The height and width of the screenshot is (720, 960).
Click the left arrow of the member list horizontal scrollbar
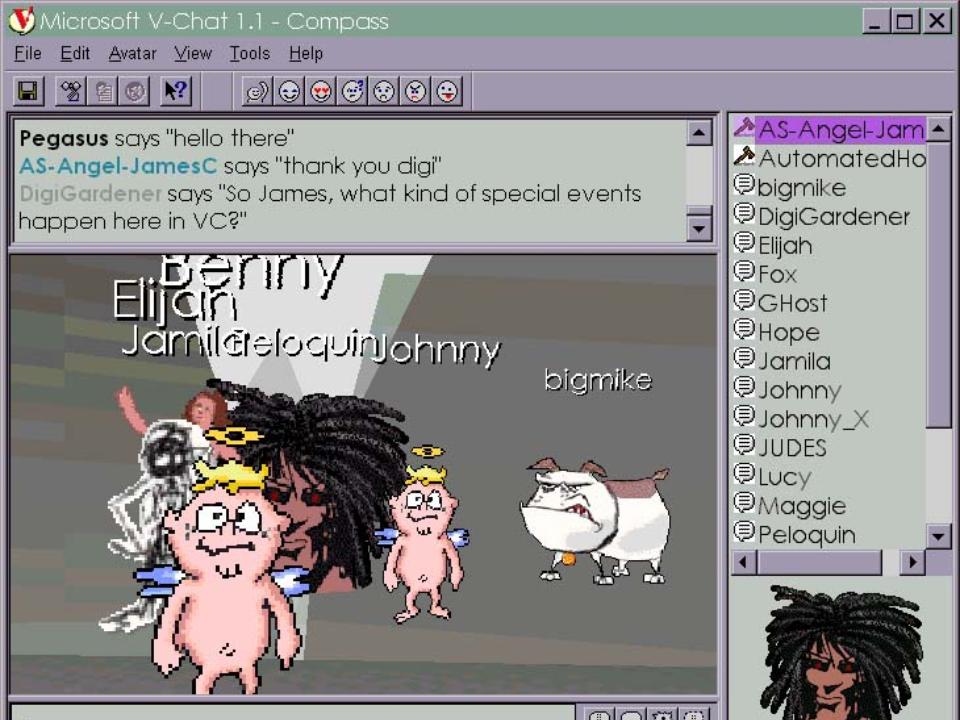click(743, 561)
